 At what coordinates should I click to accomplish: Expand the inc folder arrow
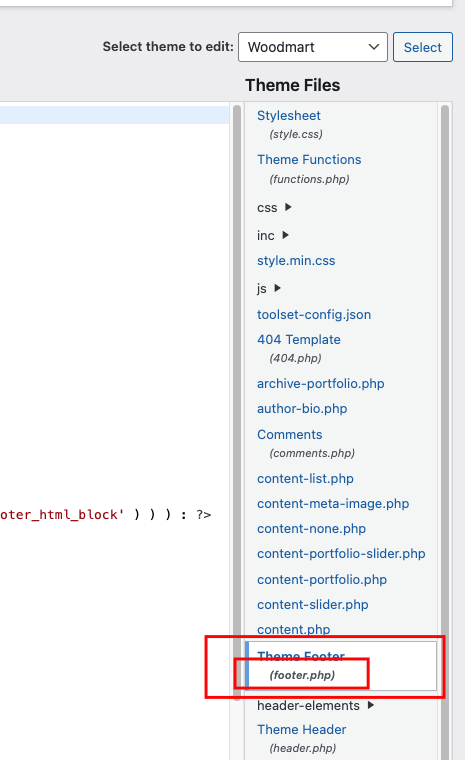pyautogui.click(x=285, y=235)
